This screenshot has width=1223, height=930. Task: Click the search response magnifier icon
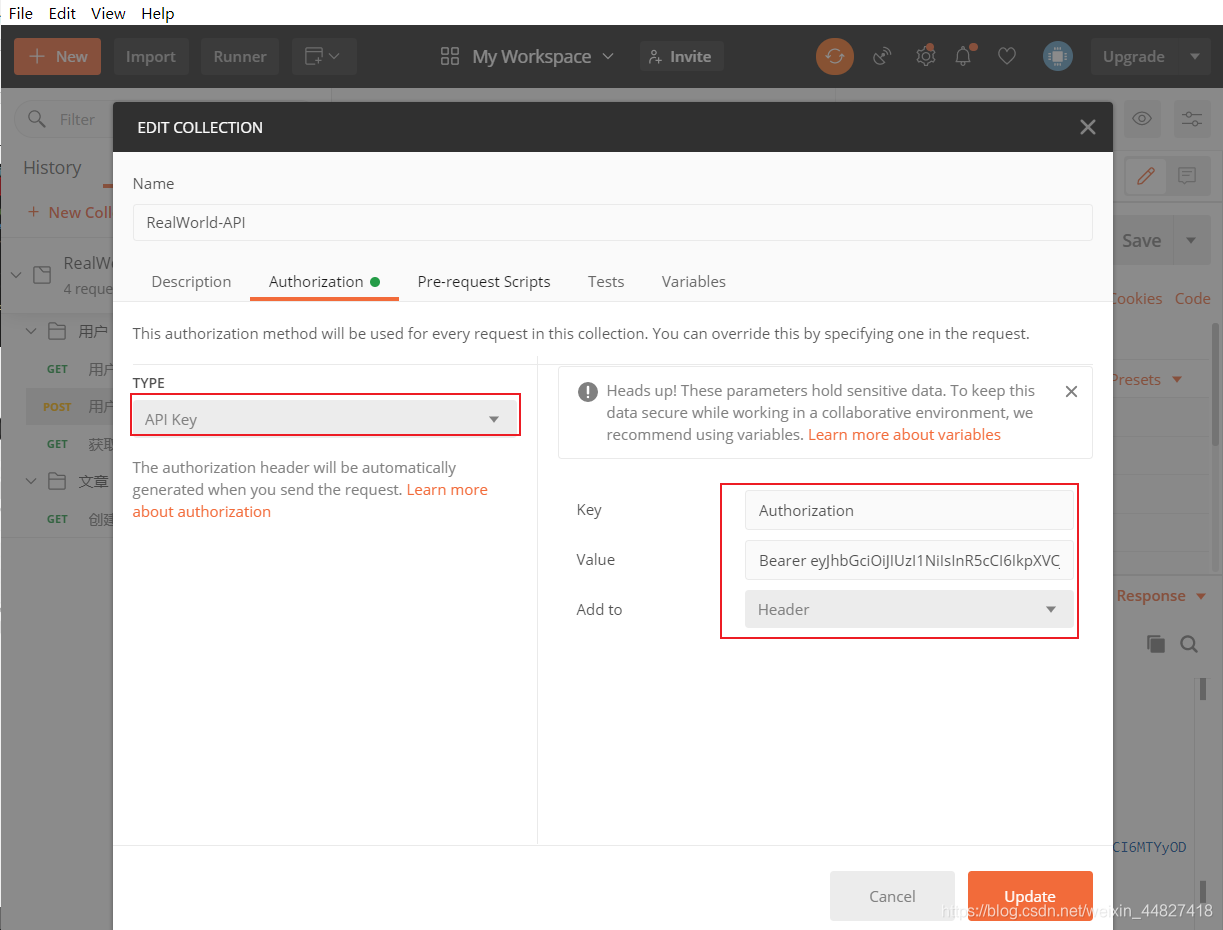click(1189, 644)
